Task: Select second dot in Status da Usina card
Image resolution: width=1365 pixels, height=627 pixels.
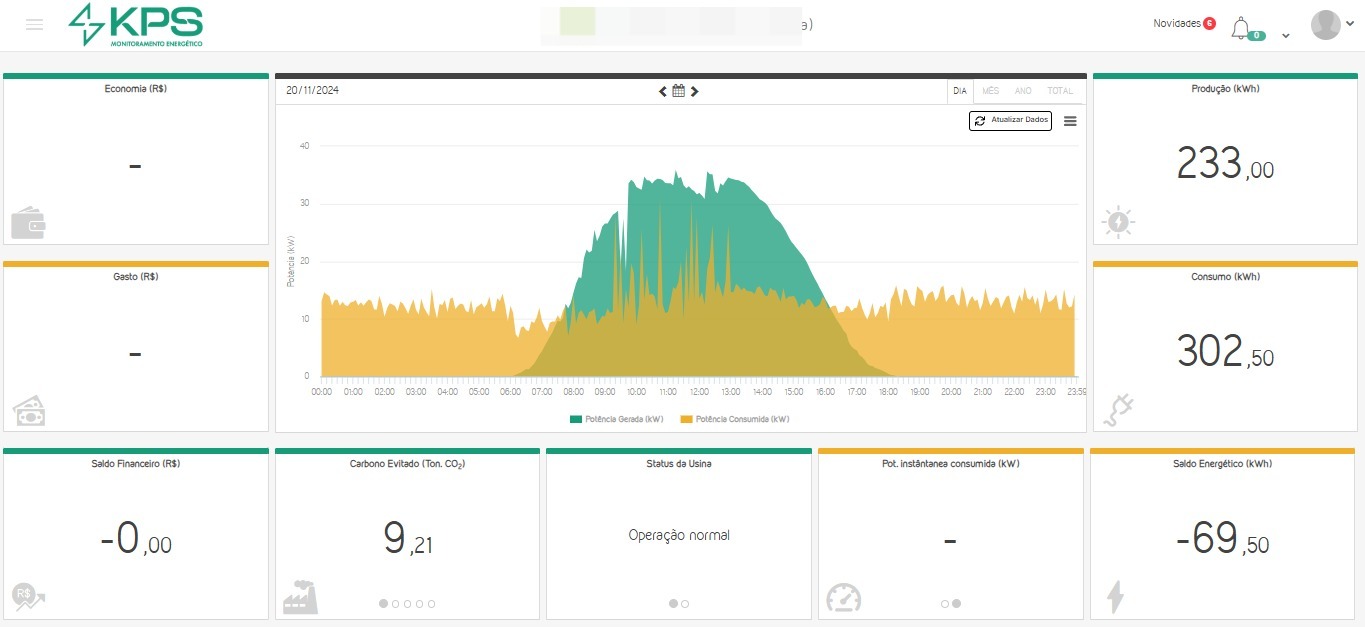Action: pyautogui.click(x=685, y=604)
